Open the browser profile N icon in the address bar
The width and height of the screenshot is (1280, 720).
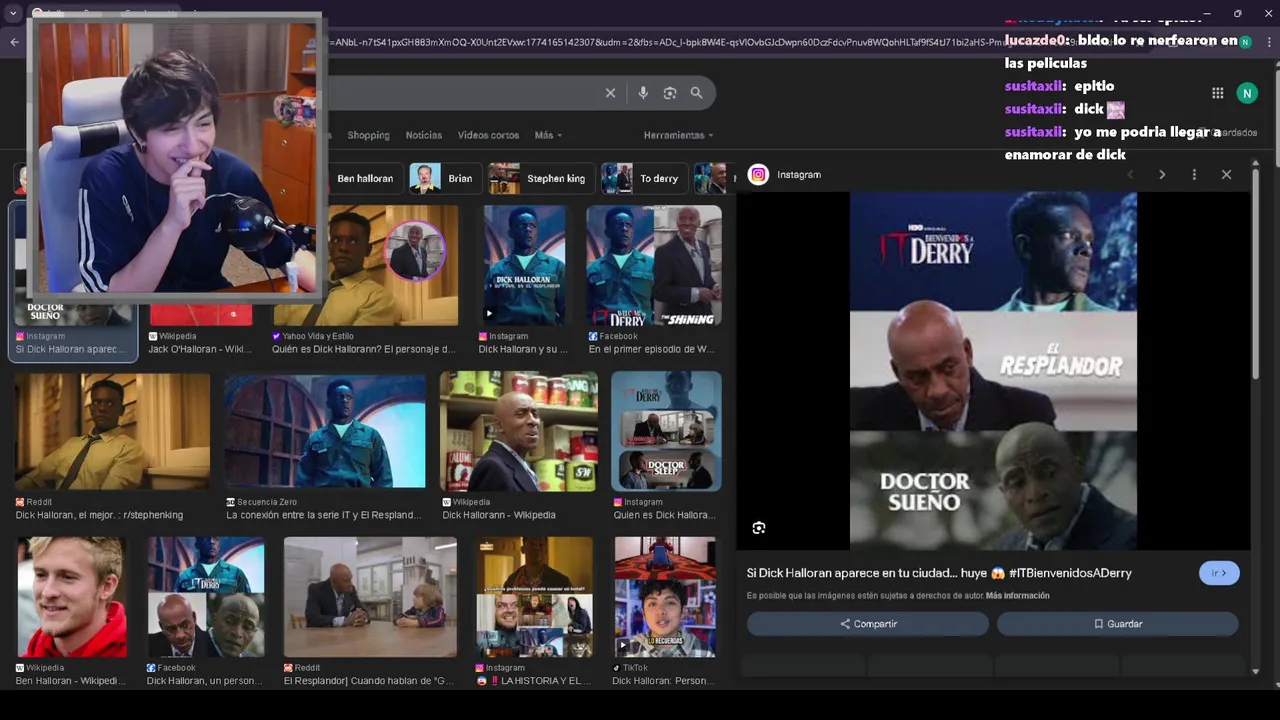click(1245, 42)
